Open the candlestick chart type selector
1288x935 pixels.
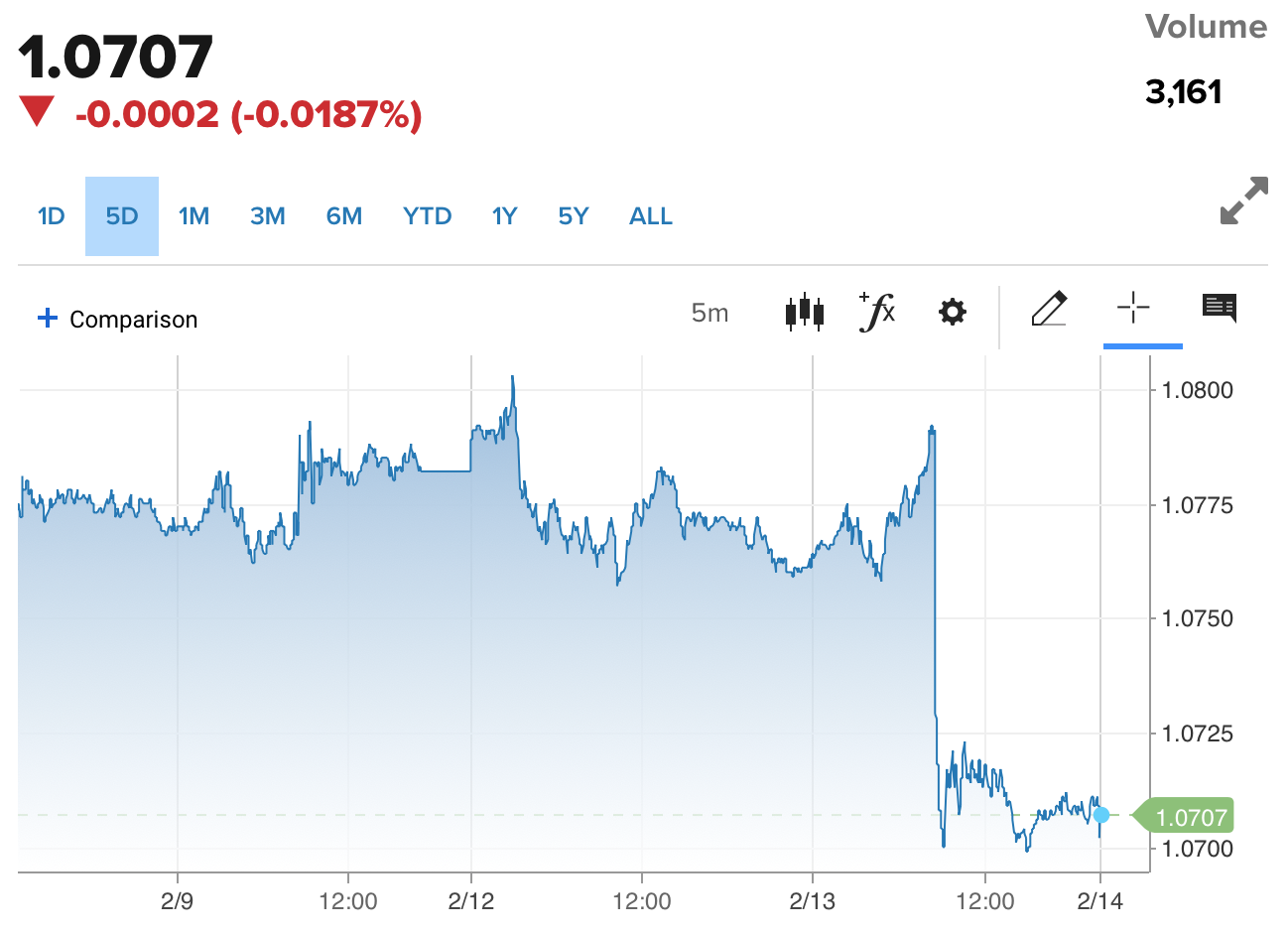pos(804,313)
